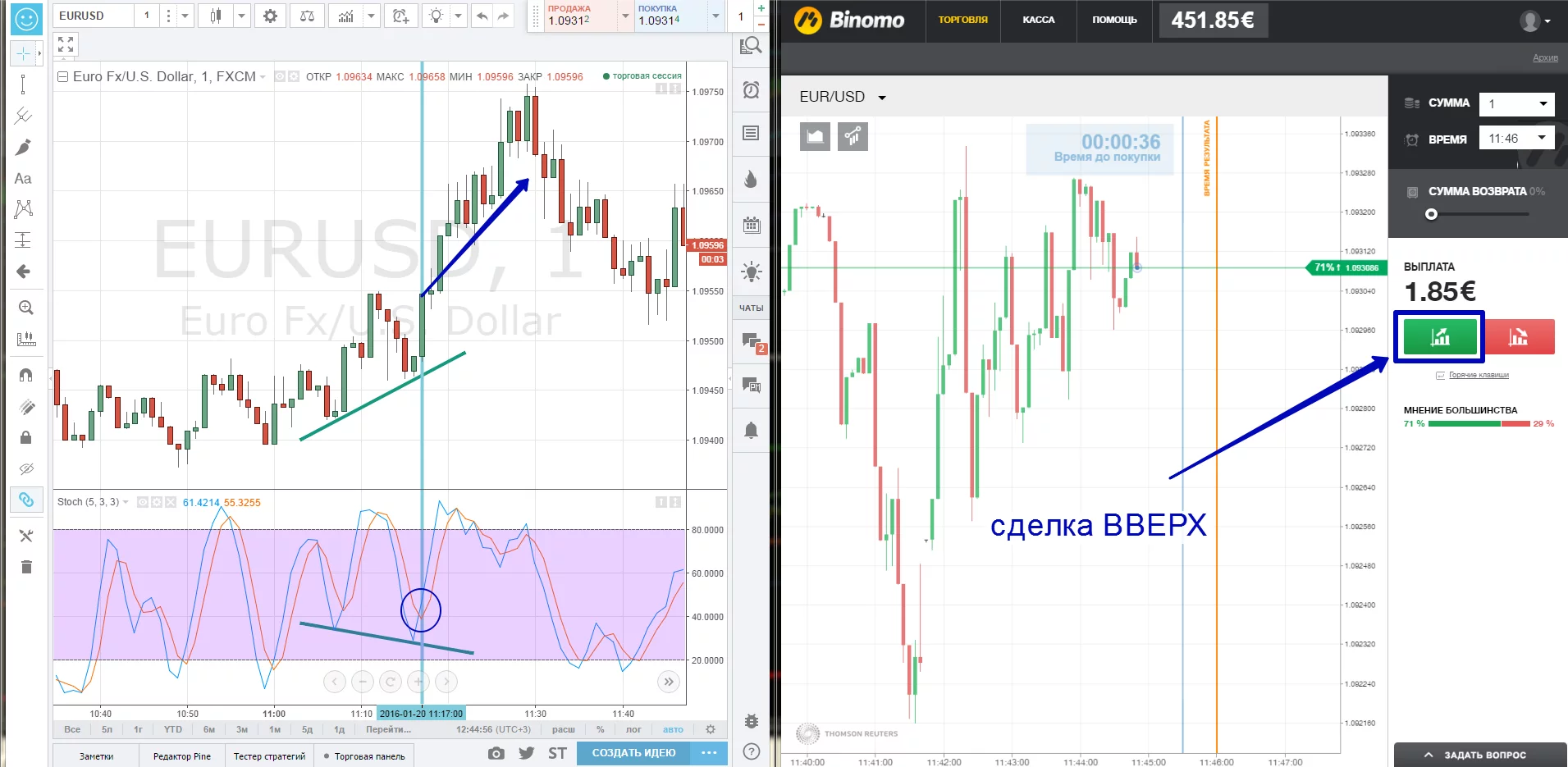Expand the ПОКУПКА buy price dropdown arrow
This screenshot has height=767, width=1568.
tap(715, 16)
